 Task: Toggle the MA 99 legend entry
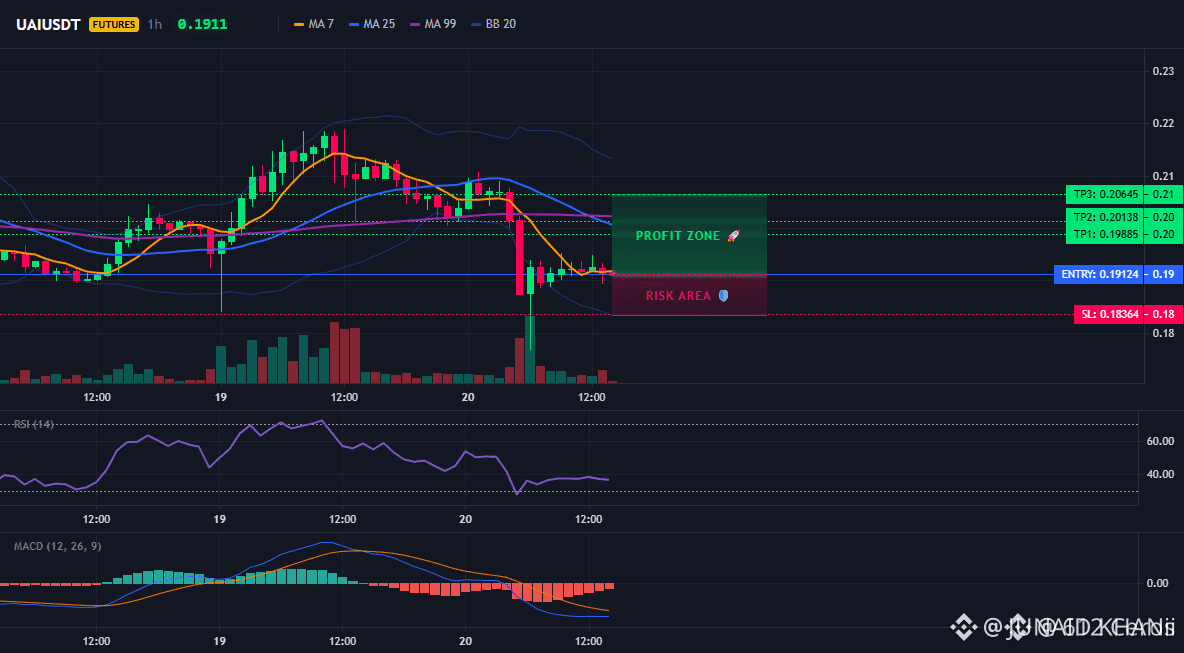(433, 24)
